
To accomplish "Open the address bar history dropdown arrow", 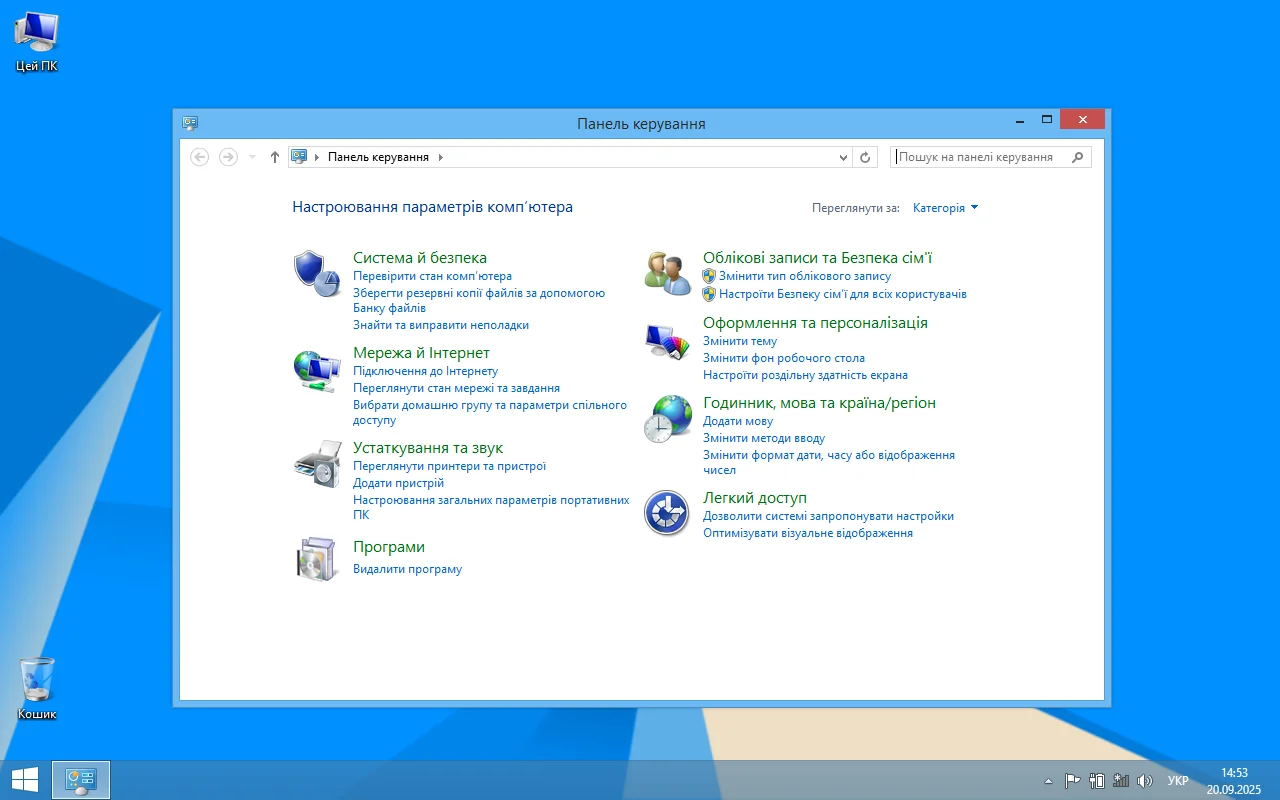I will [x=843, y=157].
